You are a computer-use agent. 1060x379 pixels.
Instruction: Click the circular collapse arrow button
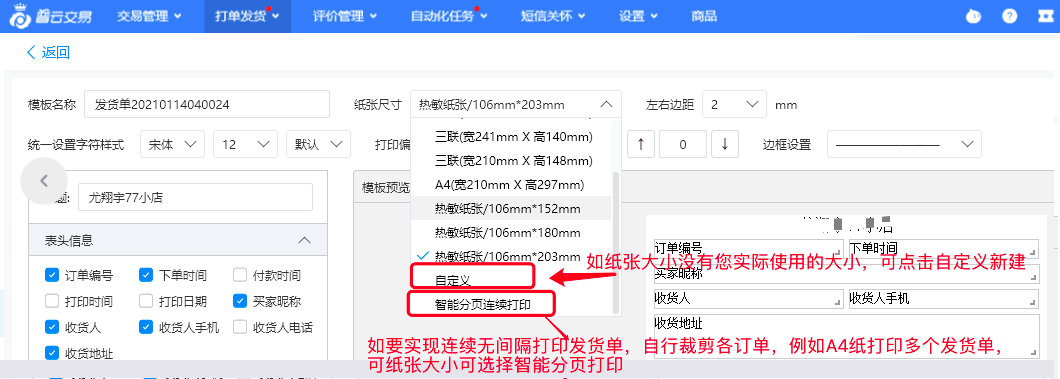(x=44, y=181)
